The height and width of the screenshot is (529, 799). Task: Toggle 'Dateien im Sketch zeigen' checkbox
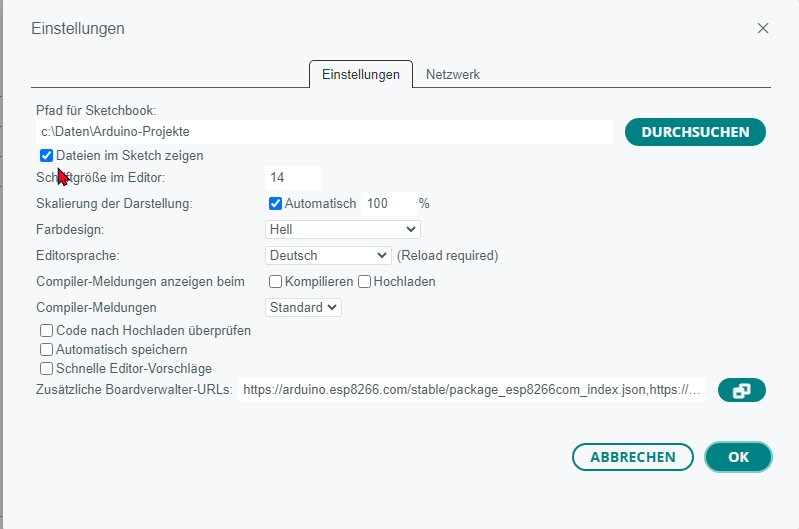tap(46, 156)
